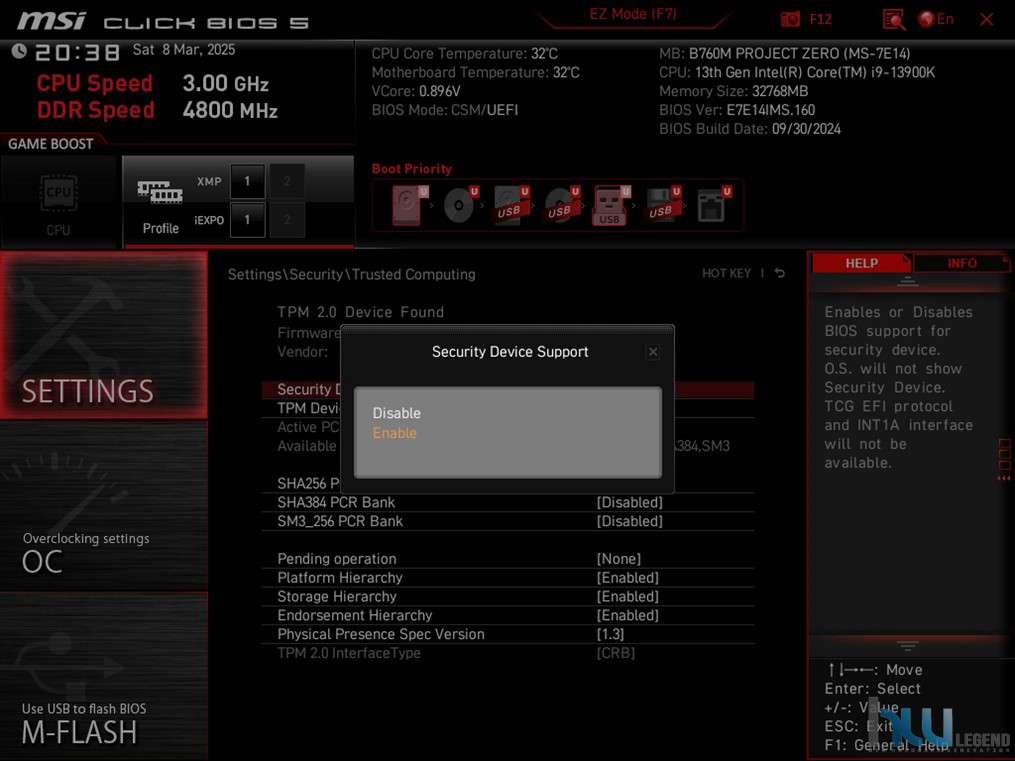Change language via the En globe icon

(x=936, y=19)
